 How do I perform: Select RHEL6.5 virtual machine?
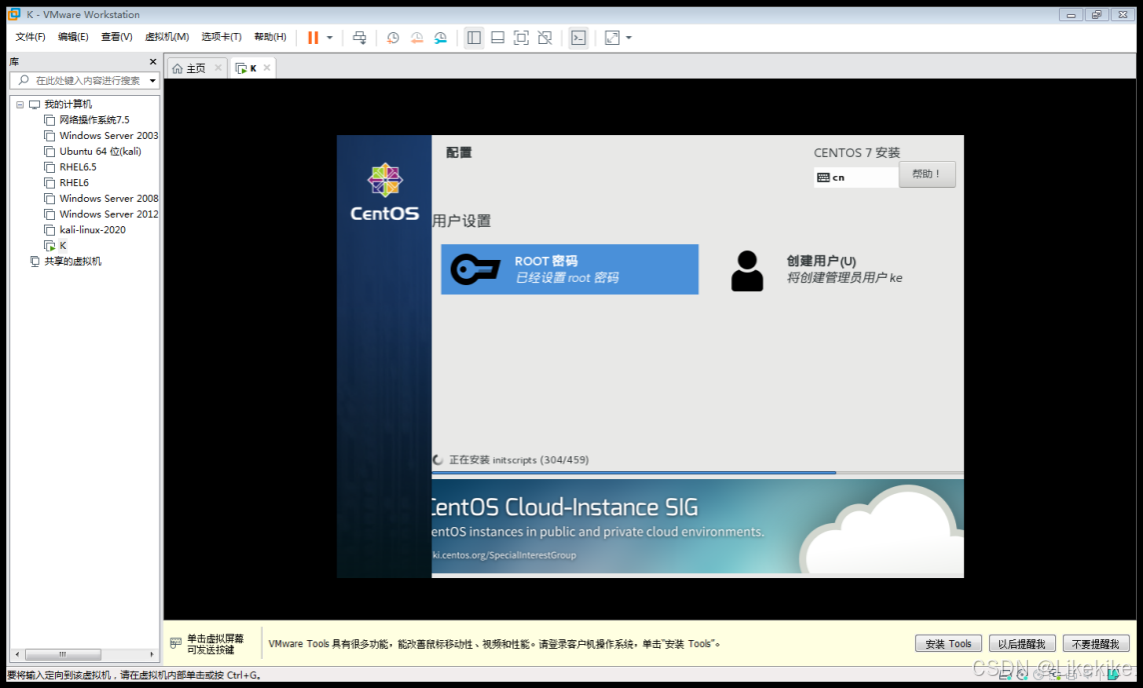[78, 167]
